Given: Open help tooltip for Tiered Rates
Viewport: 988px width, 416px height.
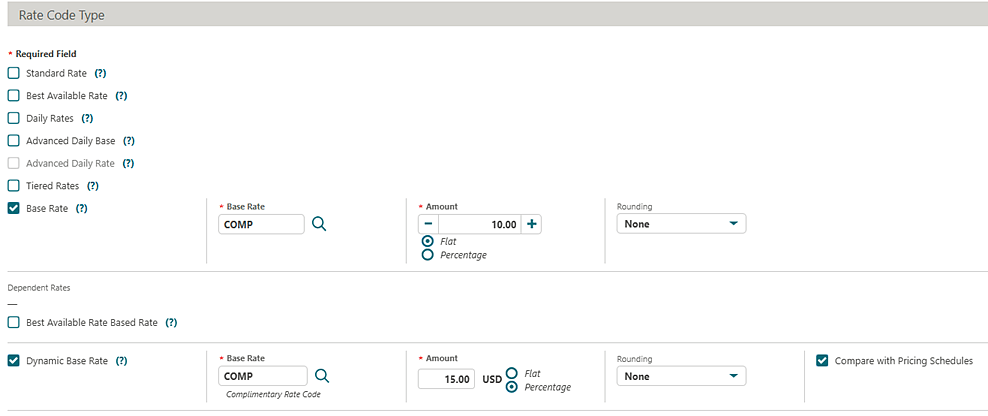Looking at the screenshot, I should [x=92, y=186].
